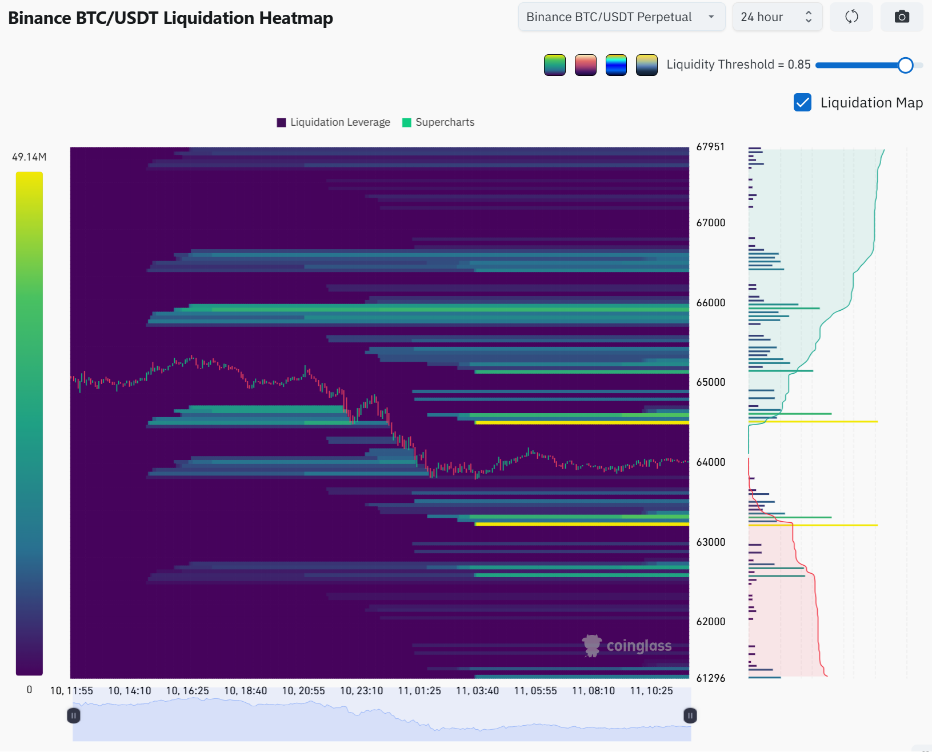Screen dimensions: 932x752
Task: Click the camera screenshot icon
Action: (x=902, y=17)
